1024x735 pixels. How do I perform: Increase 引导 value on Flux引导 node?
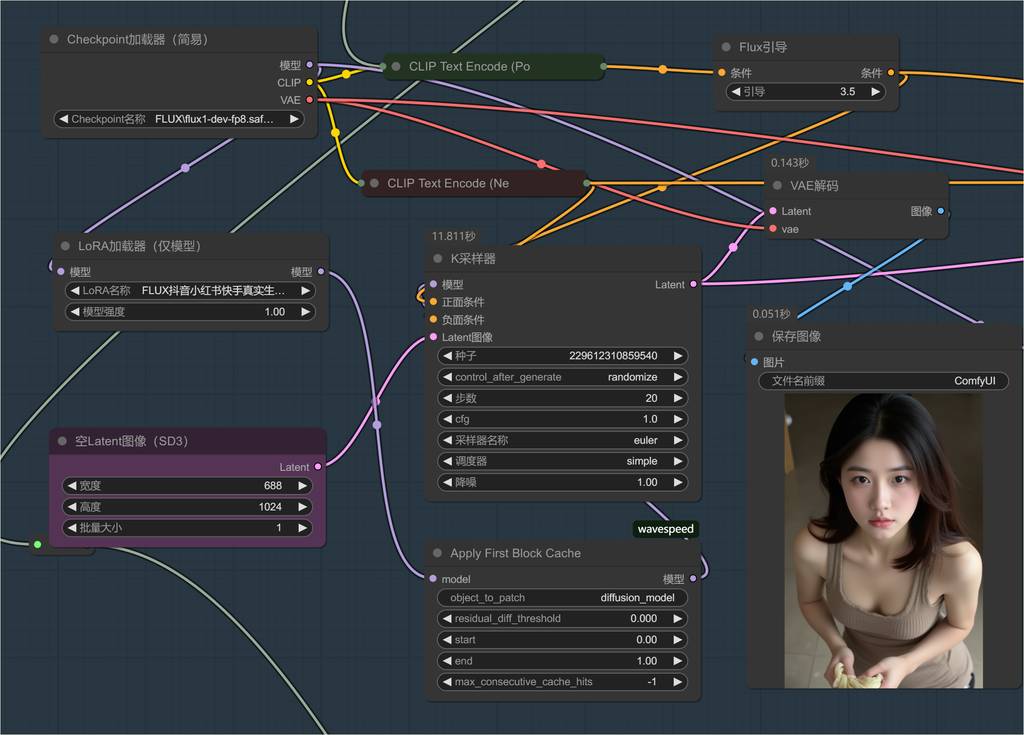tap(876, 92)
